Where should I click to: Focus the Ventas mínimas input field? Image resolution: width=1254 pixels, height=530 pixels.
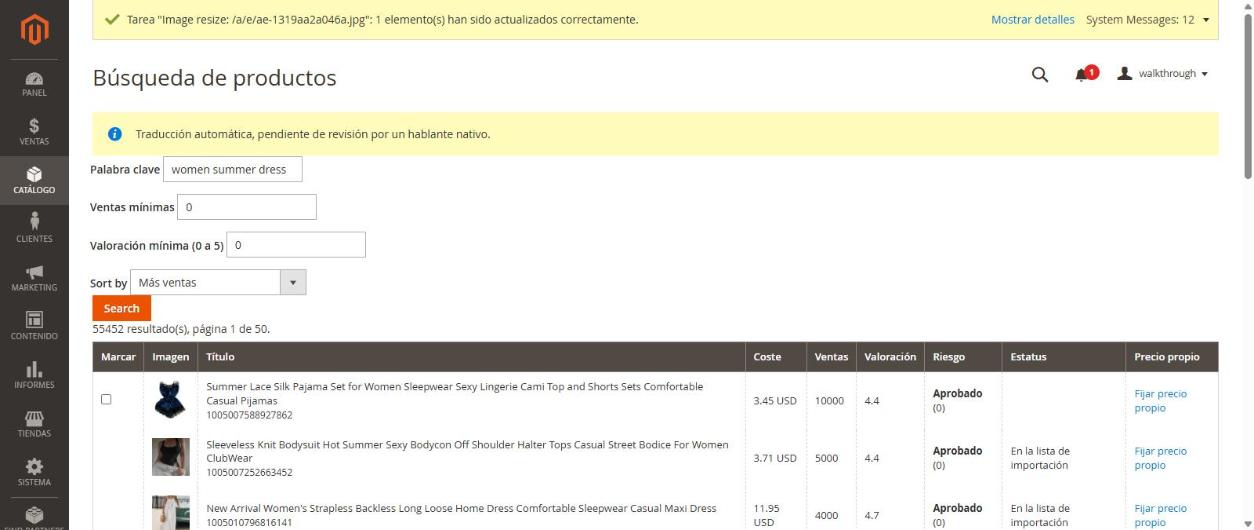point(247,207)
